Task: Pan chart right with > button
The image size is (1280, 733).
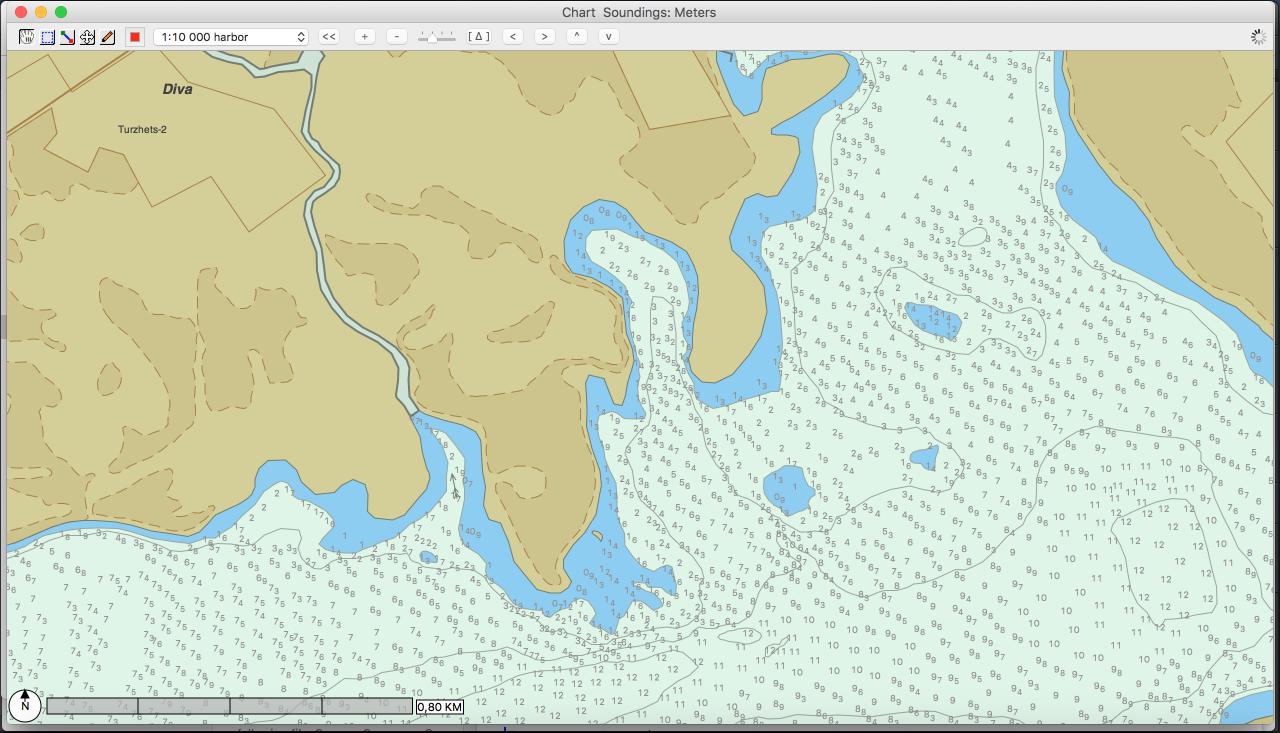Action: pos(544,36)
